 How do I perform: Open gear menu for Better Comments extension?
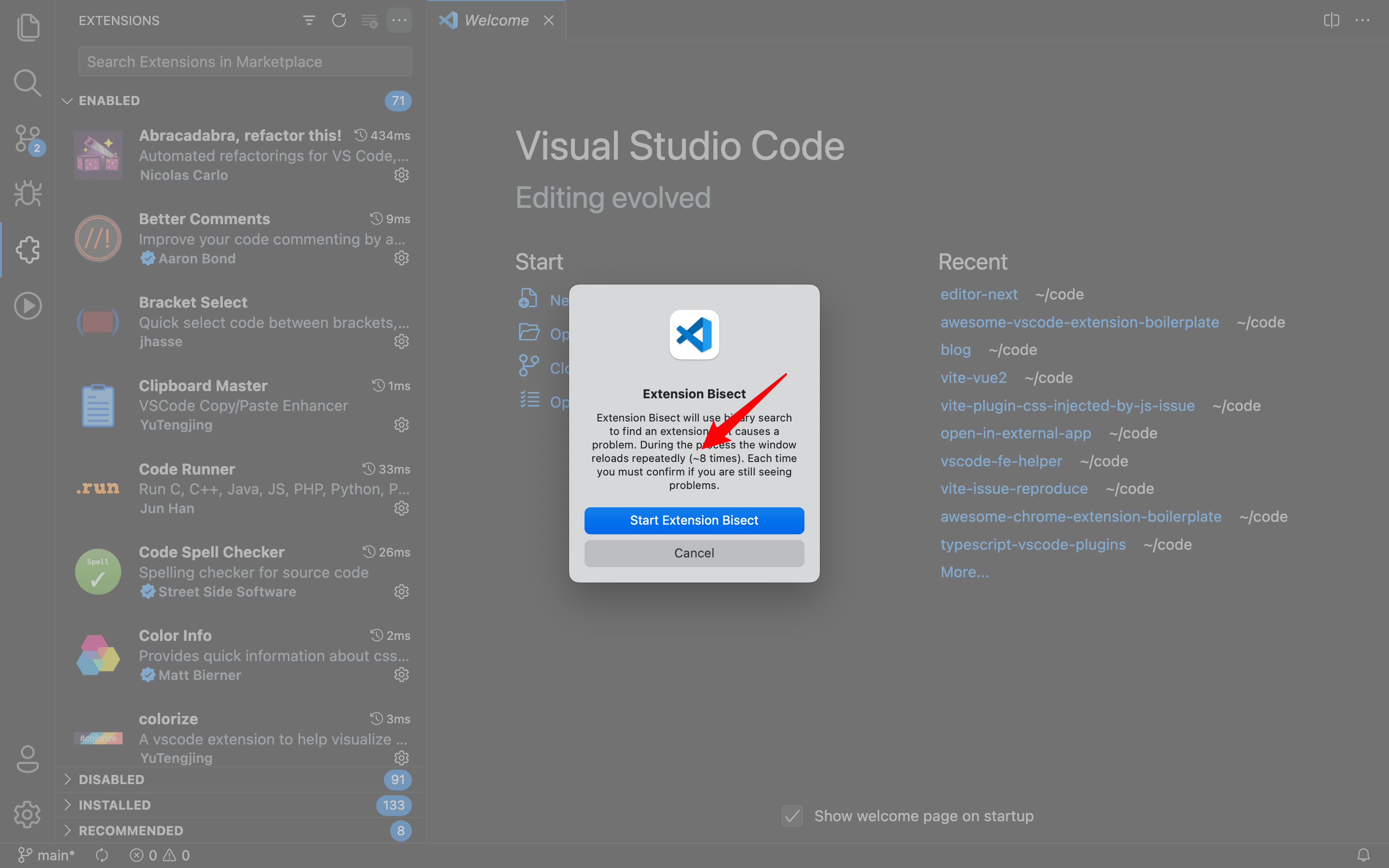(401, 258)
